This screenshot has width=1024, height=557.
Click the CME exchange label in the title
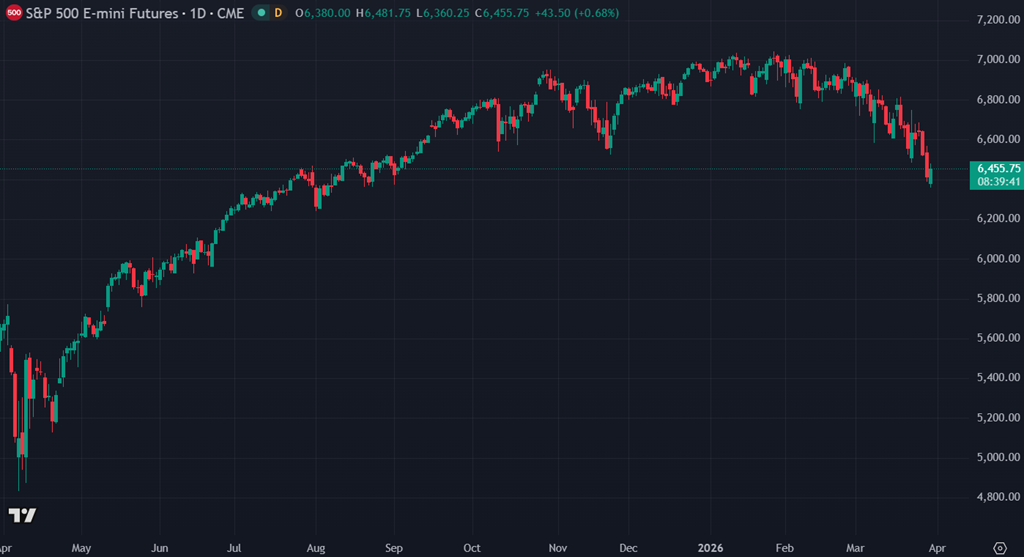point(228,13)
